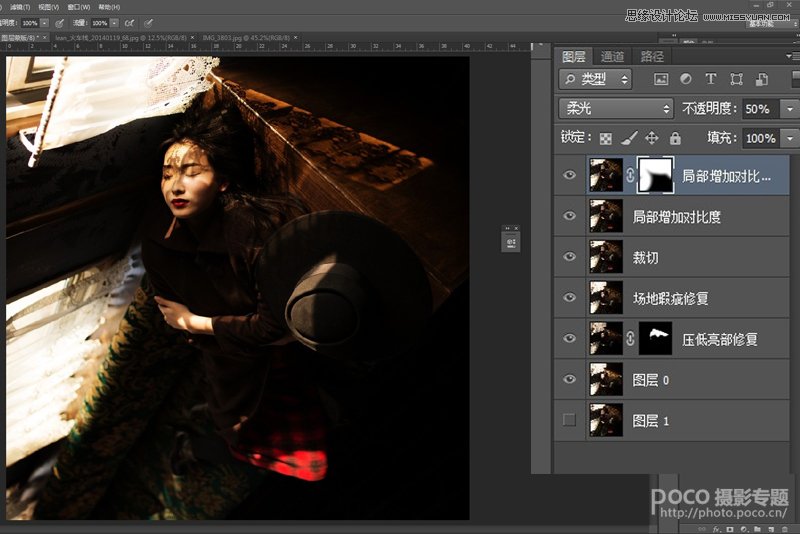Lock layer position move icon
The height and width of the screenshot is (534, 800).
[652, 138]
